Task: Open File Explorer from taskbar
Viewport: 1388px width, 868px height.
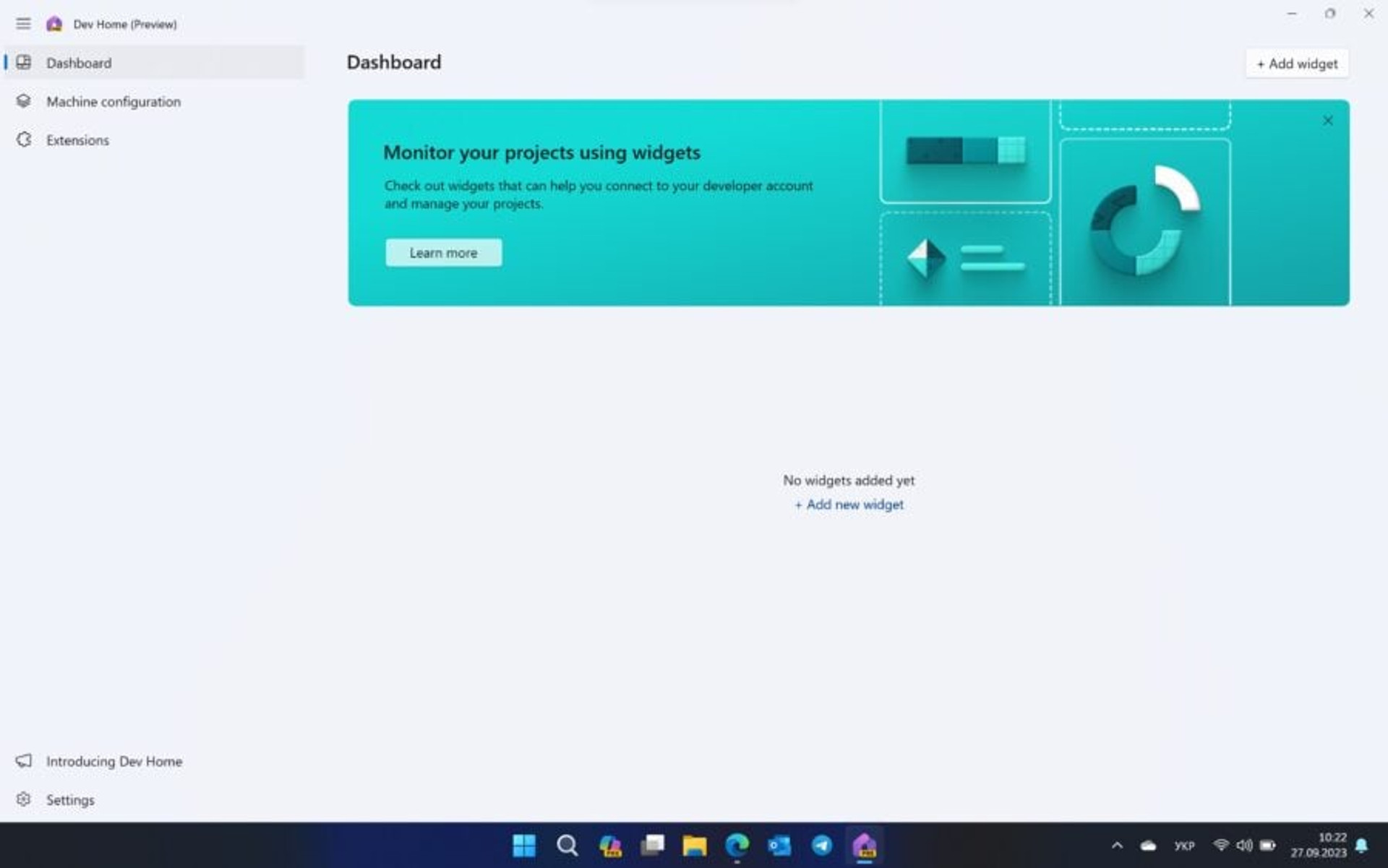Action: point(695,845)
